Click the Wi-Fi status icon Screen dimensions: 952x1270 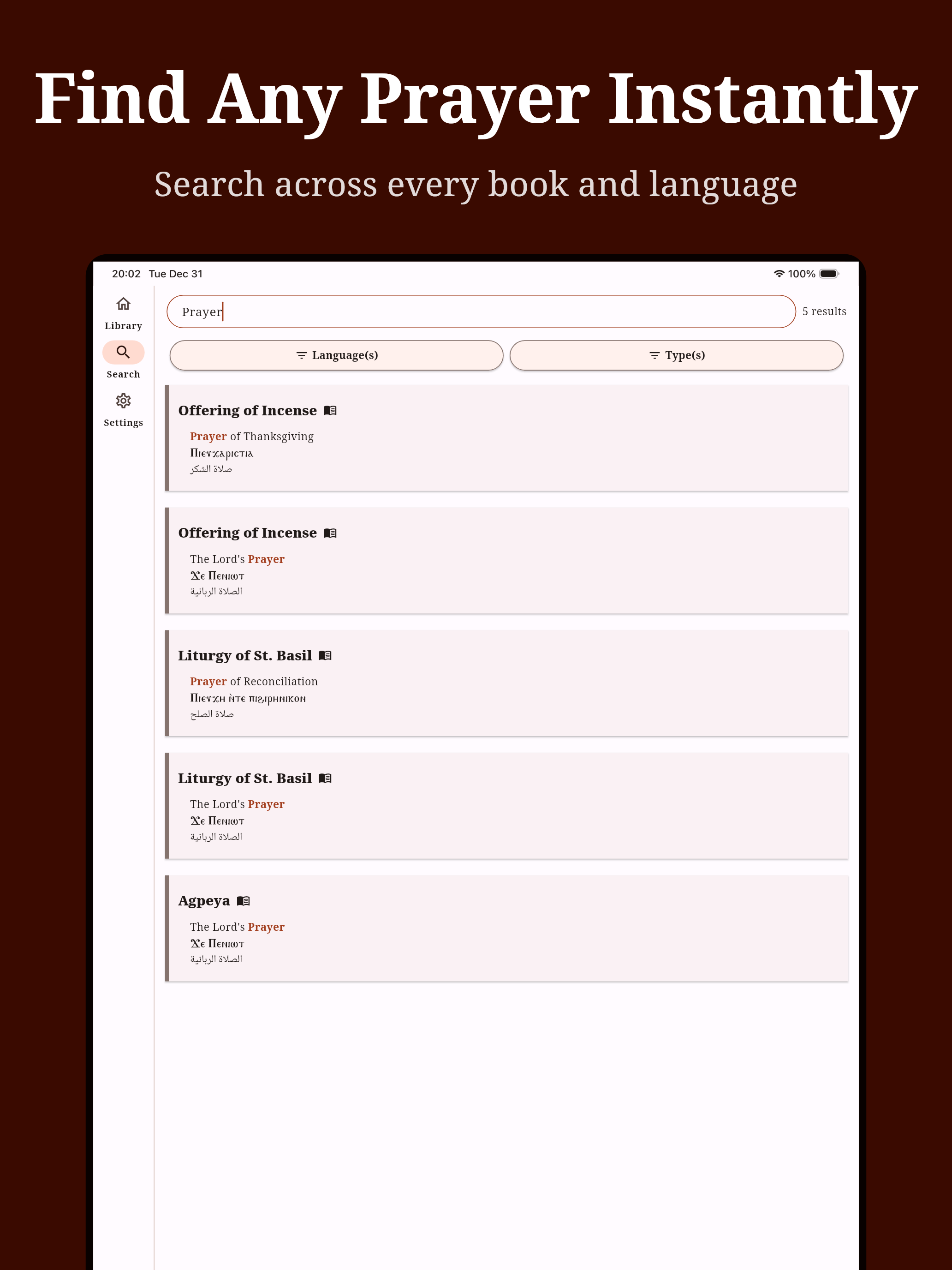pos(779,274)
